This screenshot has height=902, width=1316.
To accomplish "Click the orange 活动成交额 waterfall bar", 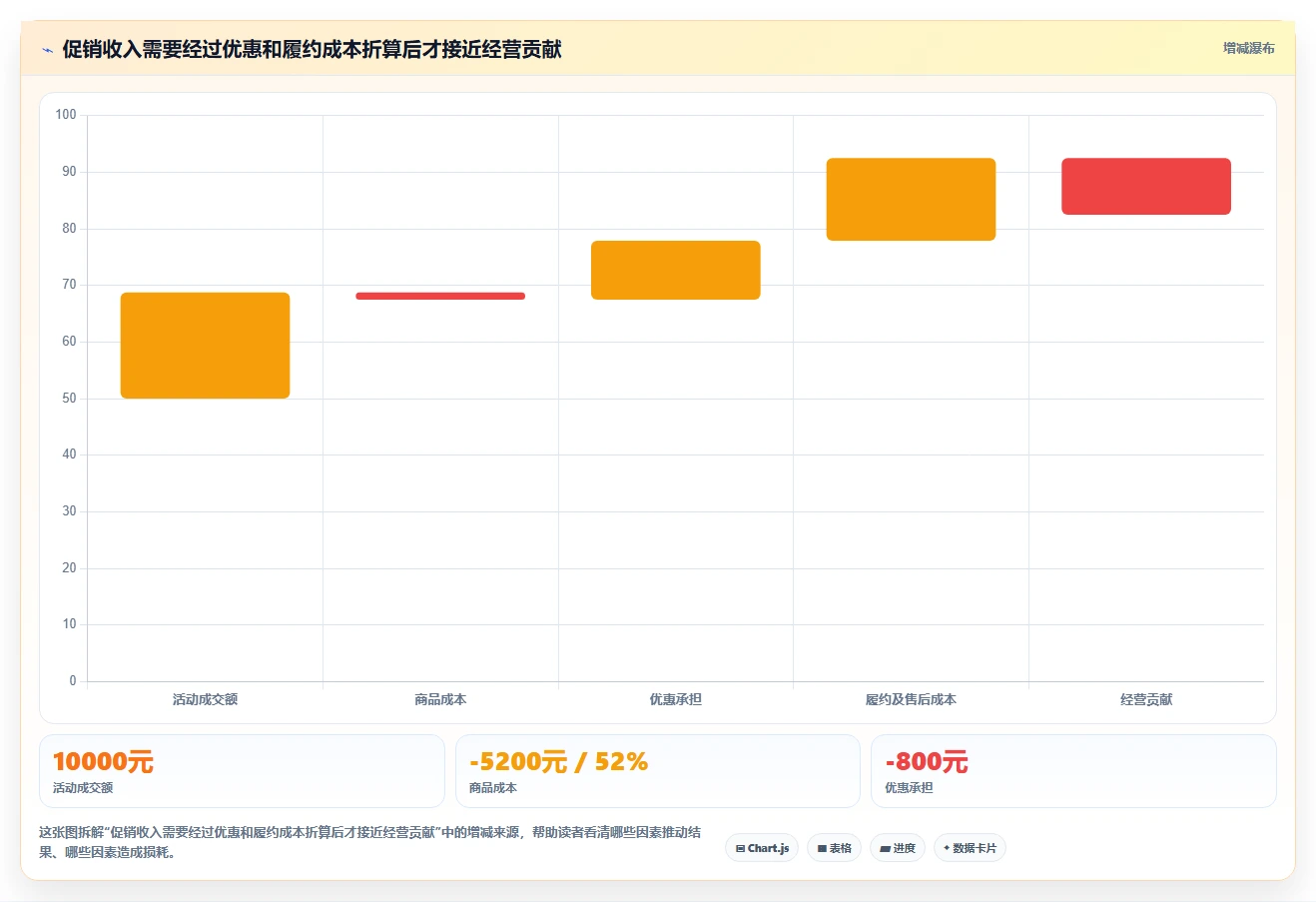I will coord(206,346).
